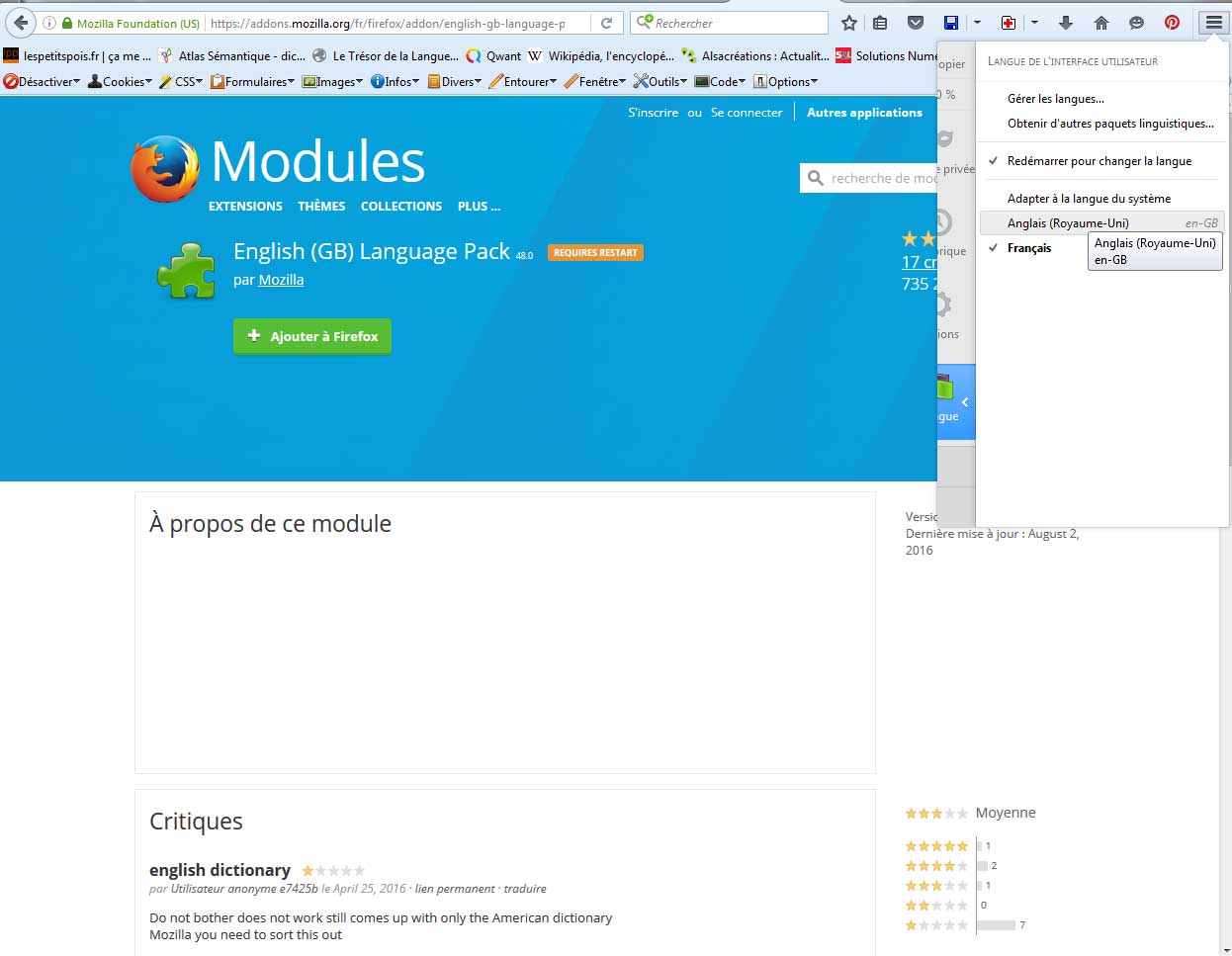The height and width of the screenshot is (956, 1232).
Task: Choose Anglais (Royaume-Uni) as interface language
Action: 1068,223
